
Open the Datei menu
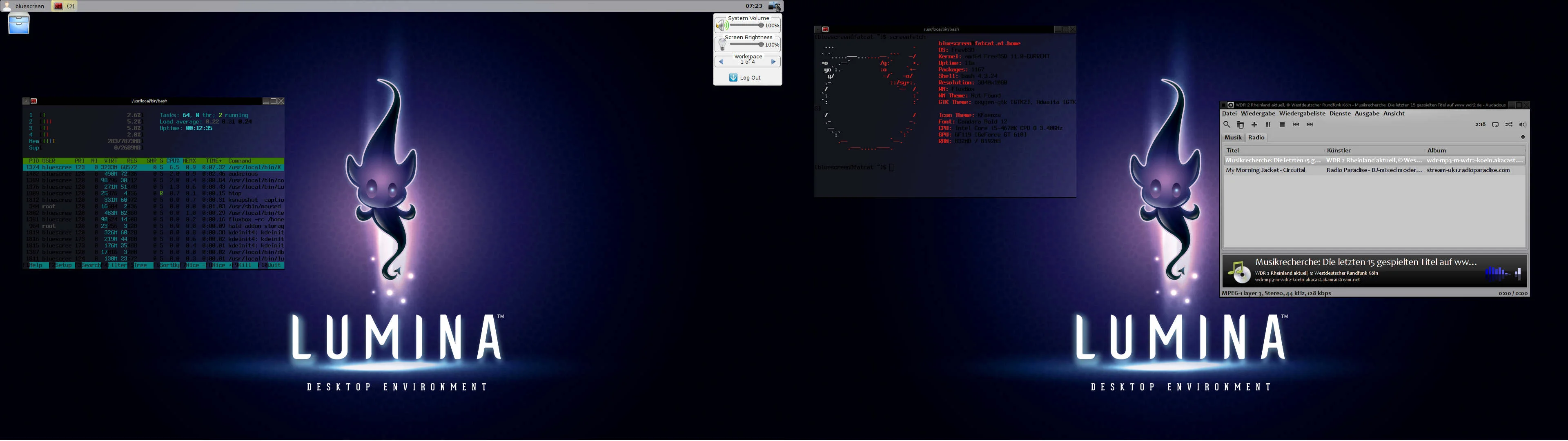pyautogui.click(x=1229, y=114)
